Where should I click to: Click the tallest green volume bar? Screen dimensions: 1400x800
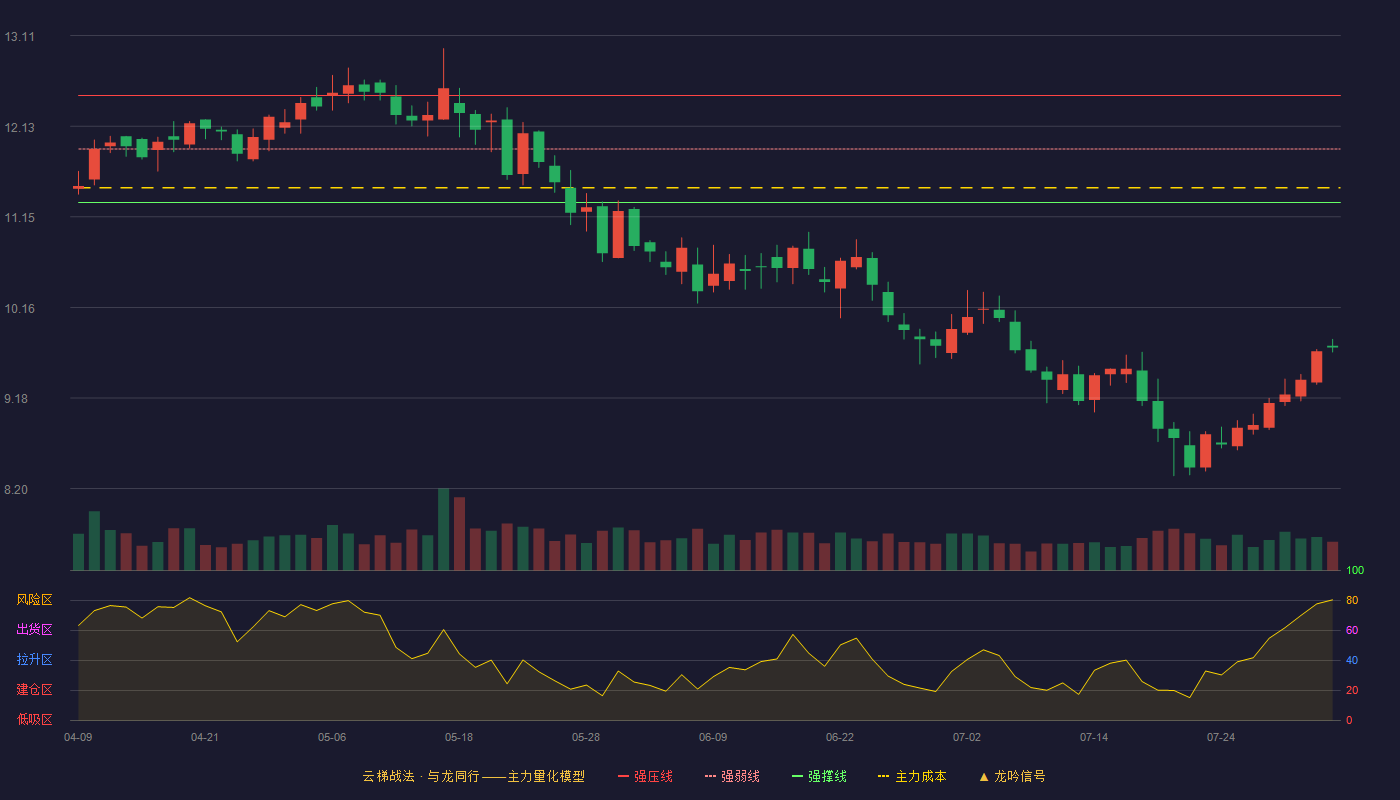coord(443,529)
